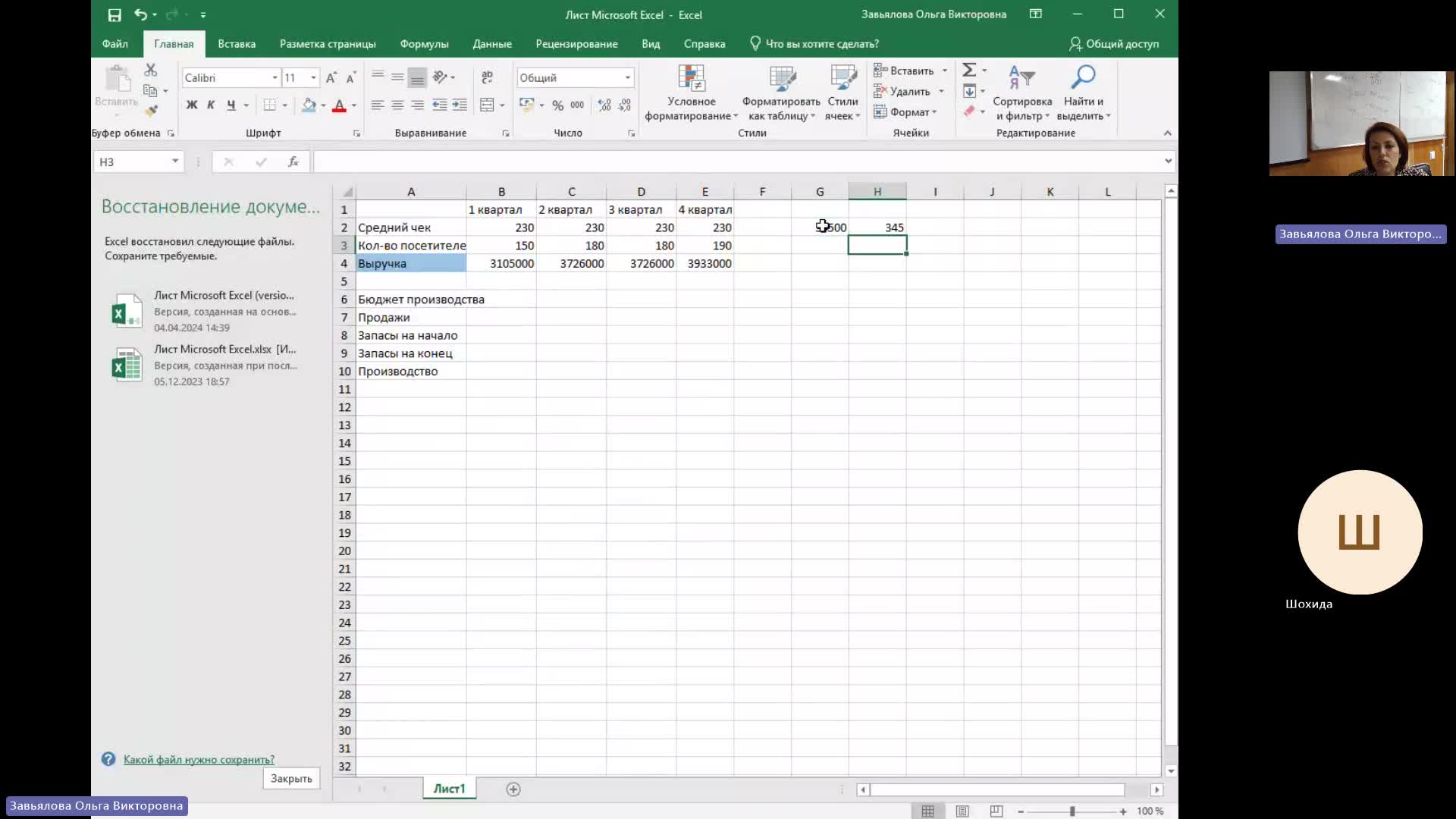Click the Fill down arrow icon
The width and height of the screenshot is (1456, 819).
969,91
